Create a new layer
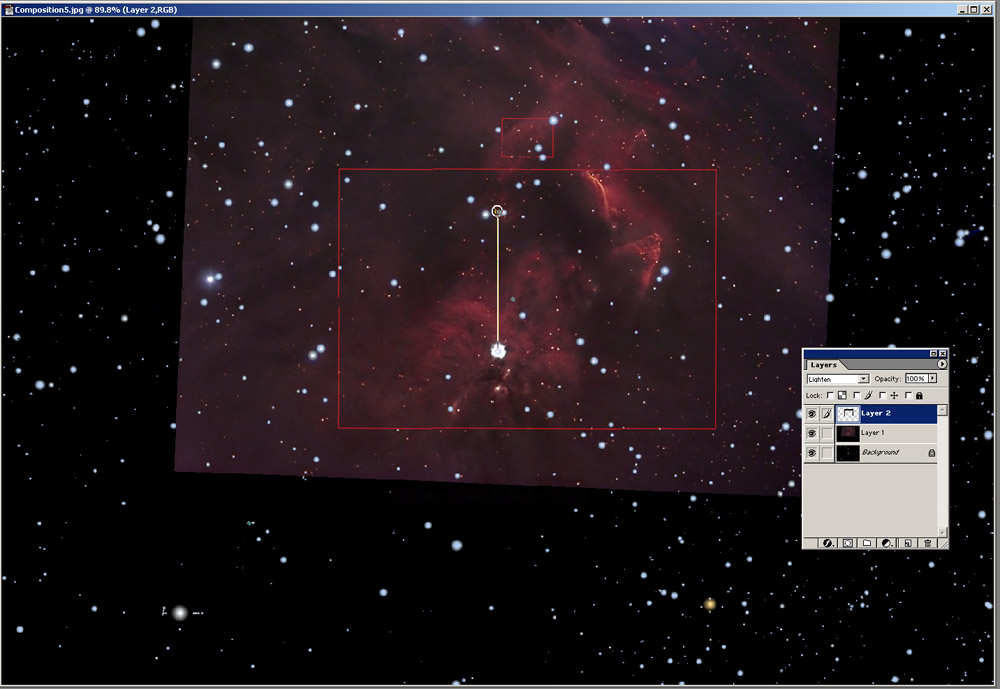Screen dimensions: 1000x689 tap(907, 543)
